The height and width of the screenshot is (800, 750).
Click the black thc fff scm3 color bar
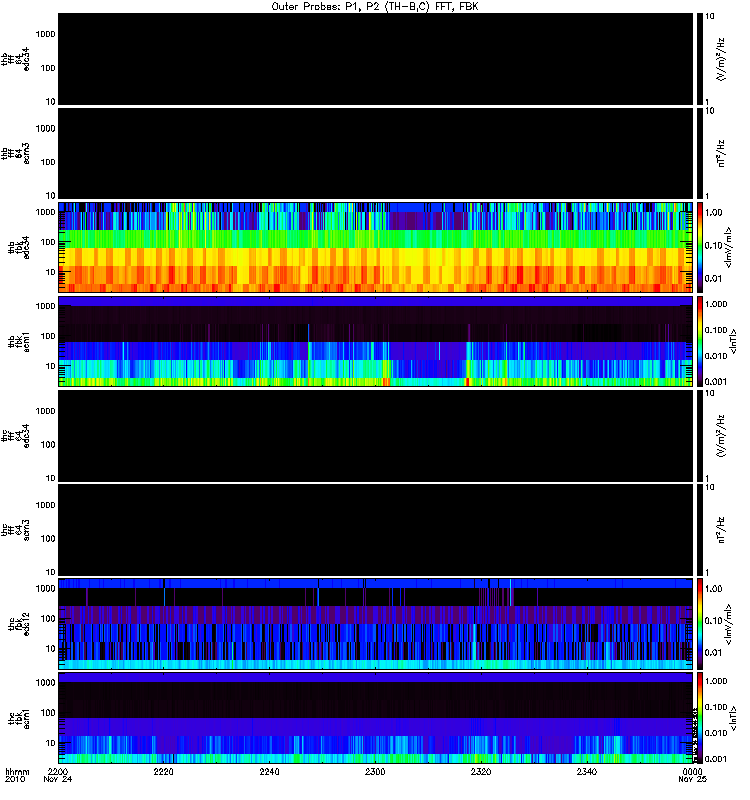(x=700, y=530)
